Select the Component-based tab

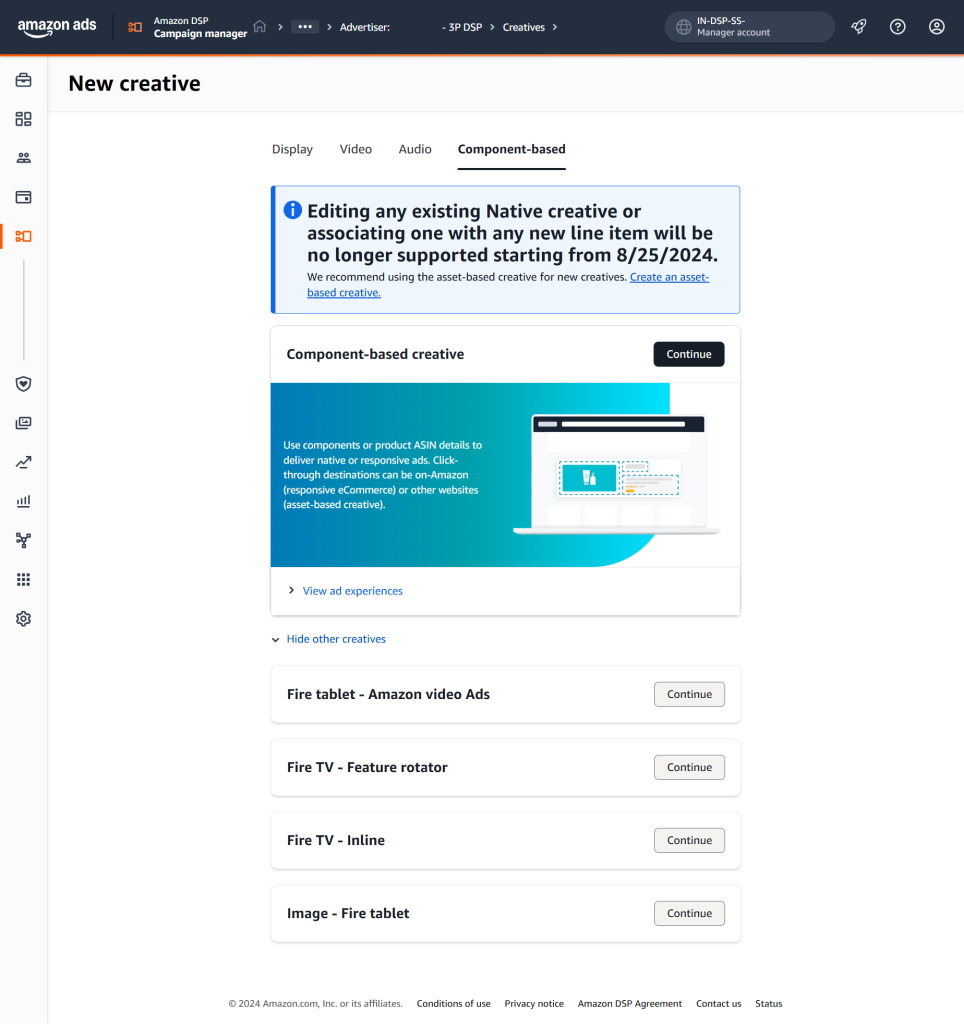[511, 150]
